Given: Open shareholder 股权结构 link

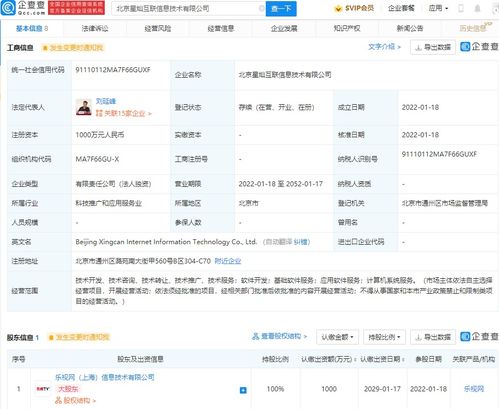Looking at the screenshot, I should click(x=75, y=400).
